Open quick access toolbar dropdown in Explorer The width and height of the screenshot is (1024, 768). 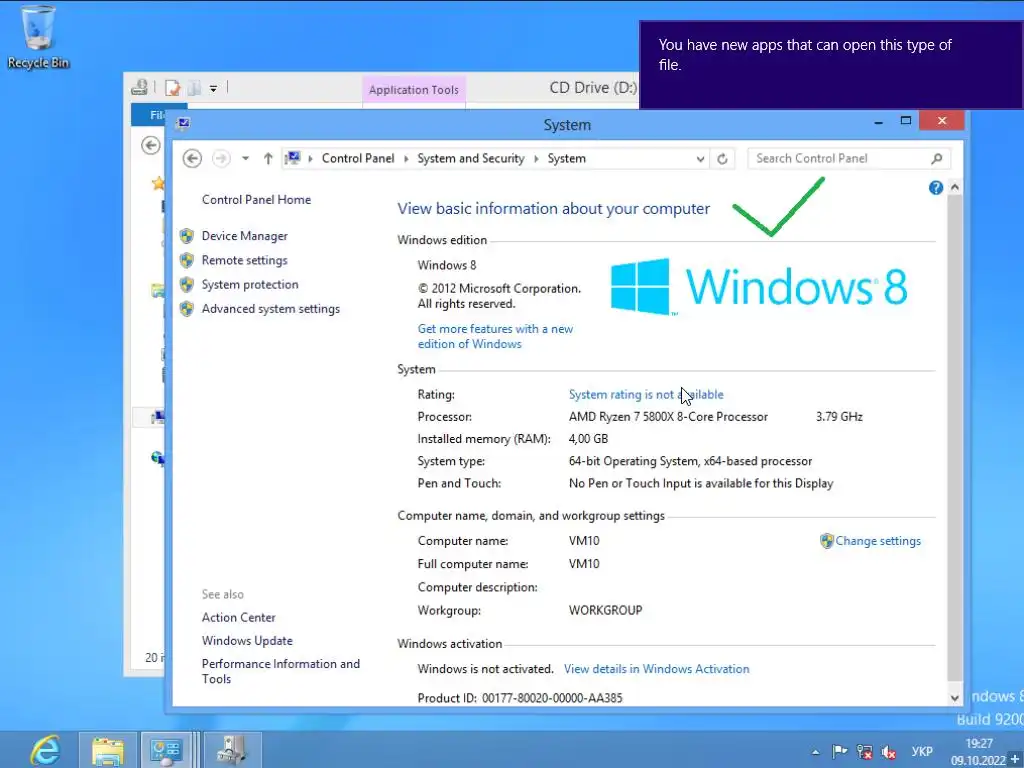[213, 88]
